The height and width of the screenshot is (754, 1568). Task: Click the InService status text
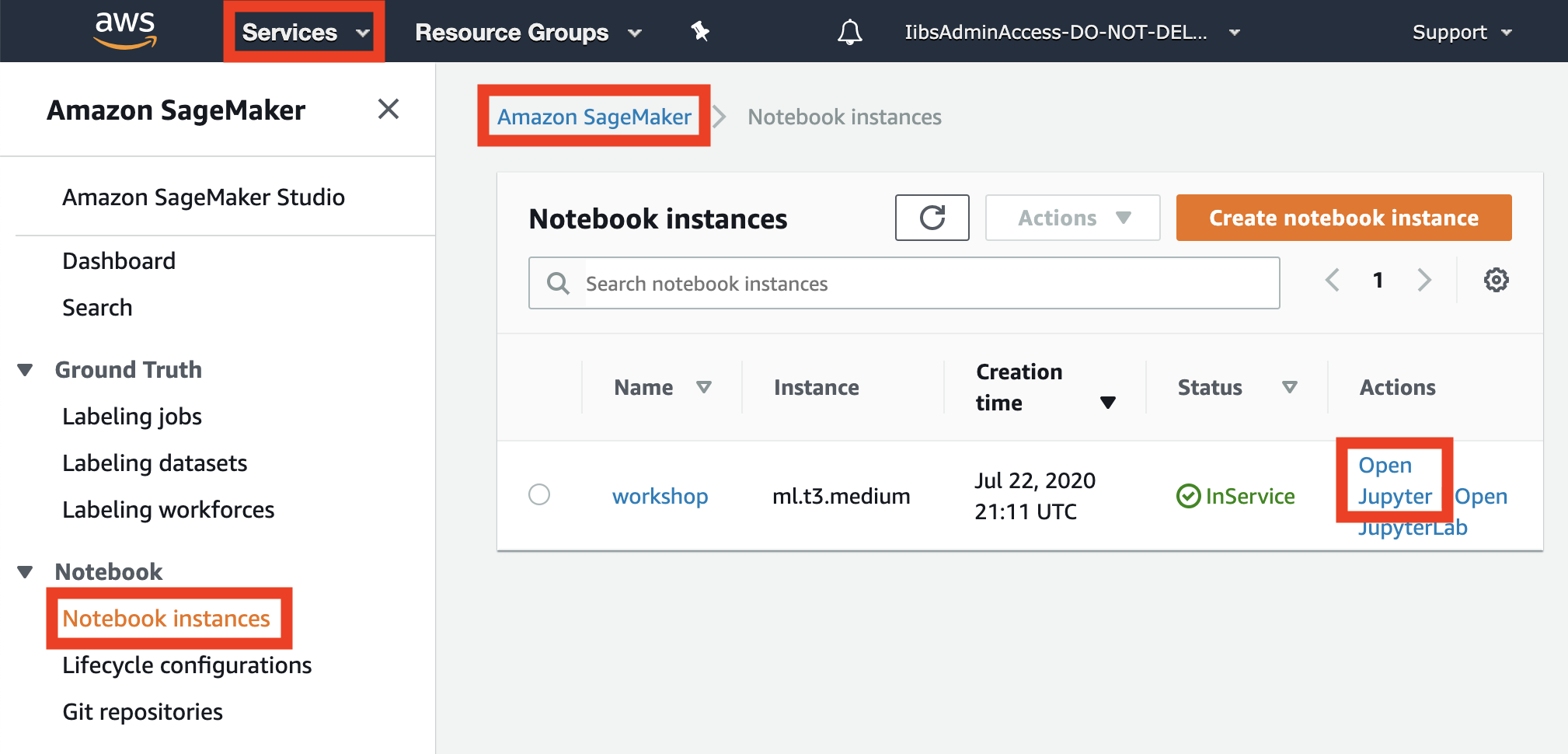coord(1250,496)
